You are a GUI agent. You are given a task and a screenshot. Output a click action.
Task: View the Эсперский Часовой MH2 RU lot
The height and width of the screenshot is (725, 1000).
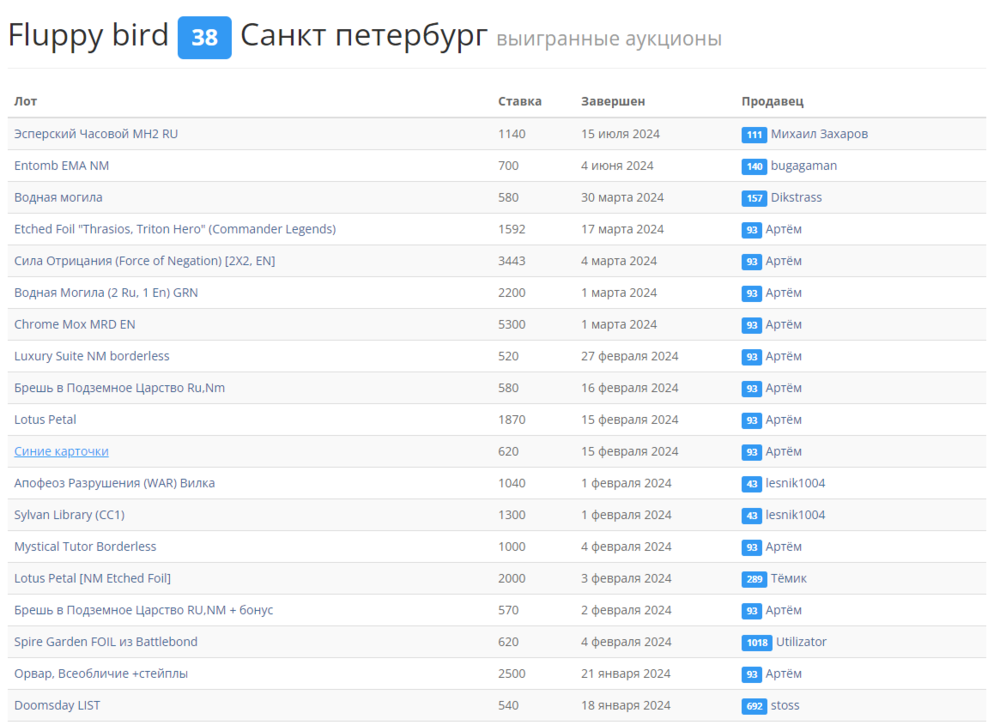click(96, 133)
